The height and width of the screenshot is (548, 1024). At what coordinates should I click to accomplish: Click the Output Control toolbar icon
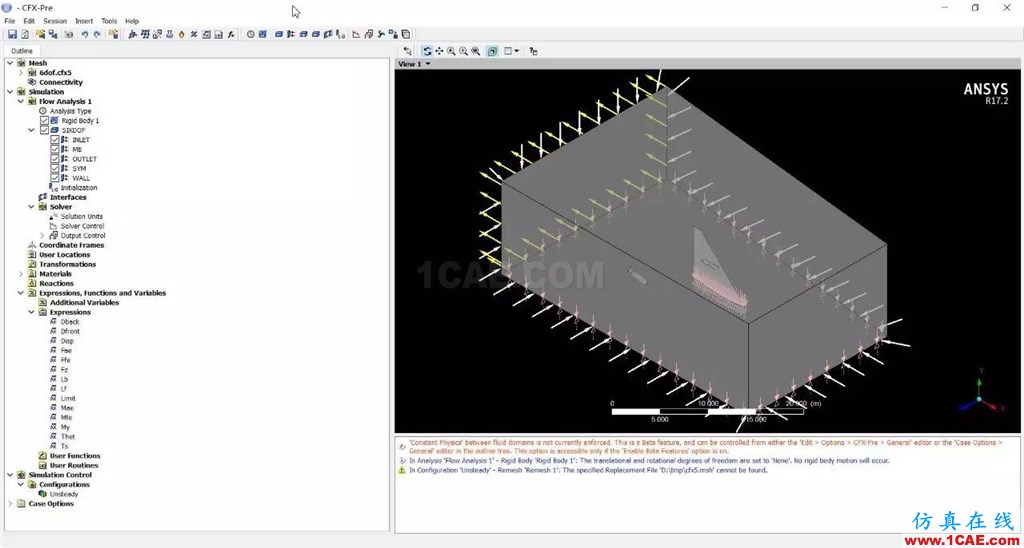[x=368, y=34]
